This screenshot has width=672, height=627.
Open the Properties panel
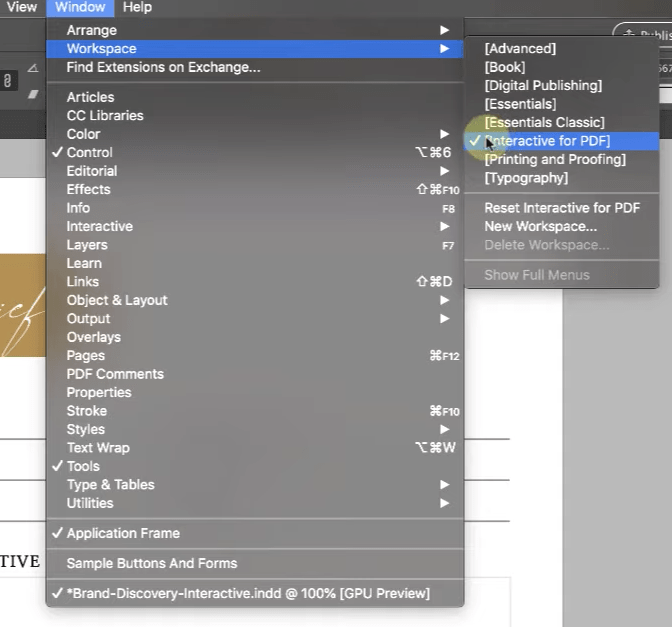pos(255,392)
